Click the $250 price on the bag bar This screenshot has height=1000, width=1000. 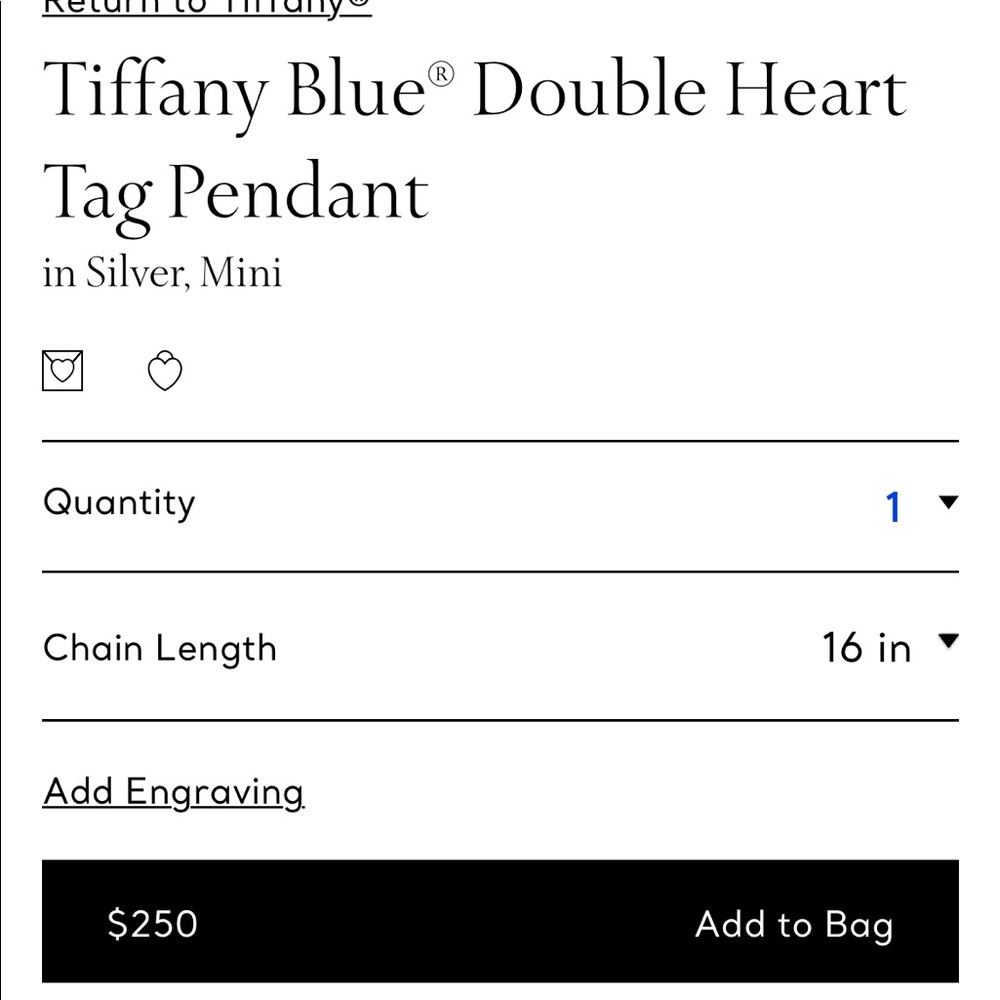(x=152, y=923)
